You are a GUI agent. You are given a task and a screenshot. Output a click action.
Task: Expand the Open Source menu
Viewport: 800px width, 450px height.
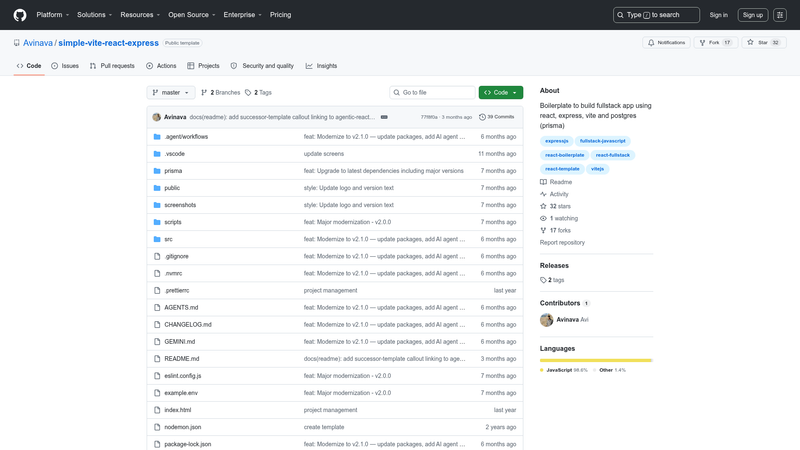[x=191, y=15]
